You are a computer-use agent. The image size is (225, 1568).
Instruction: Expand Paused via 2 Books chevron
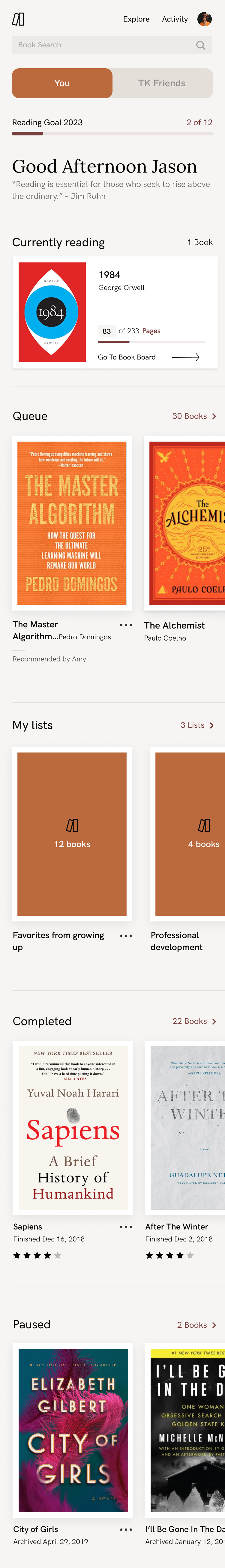tap(214, 1325)
